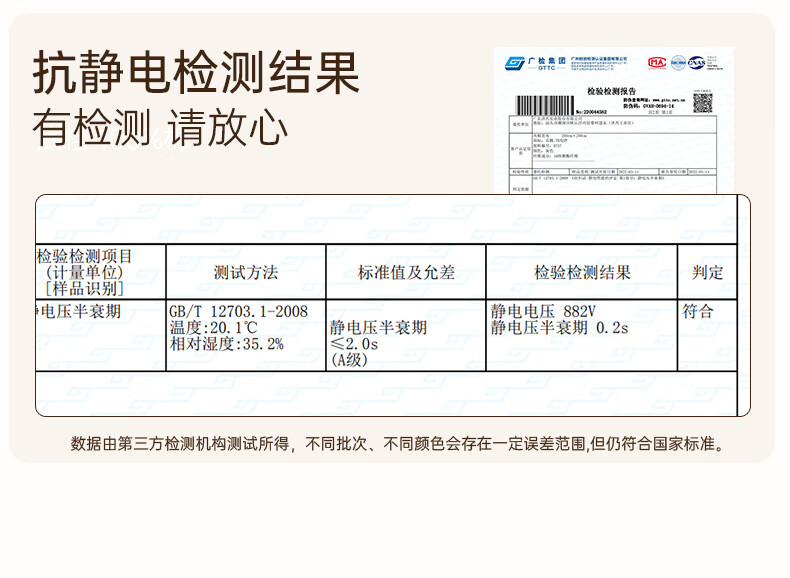
Task: Click the [样品识别] line in the header
Action: [84, 289]
